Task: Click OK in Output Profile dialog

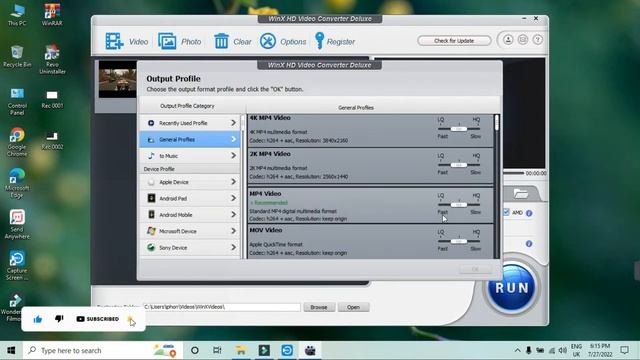Action: click(475, 269)
